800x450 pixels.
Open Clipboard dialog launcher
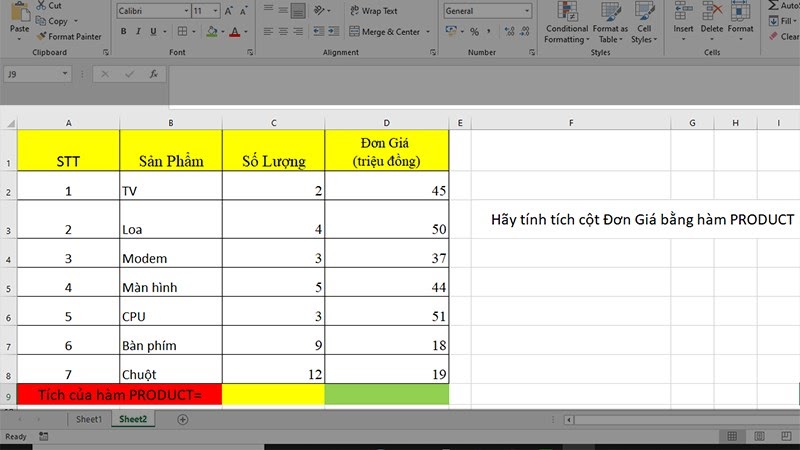[106, 52]
